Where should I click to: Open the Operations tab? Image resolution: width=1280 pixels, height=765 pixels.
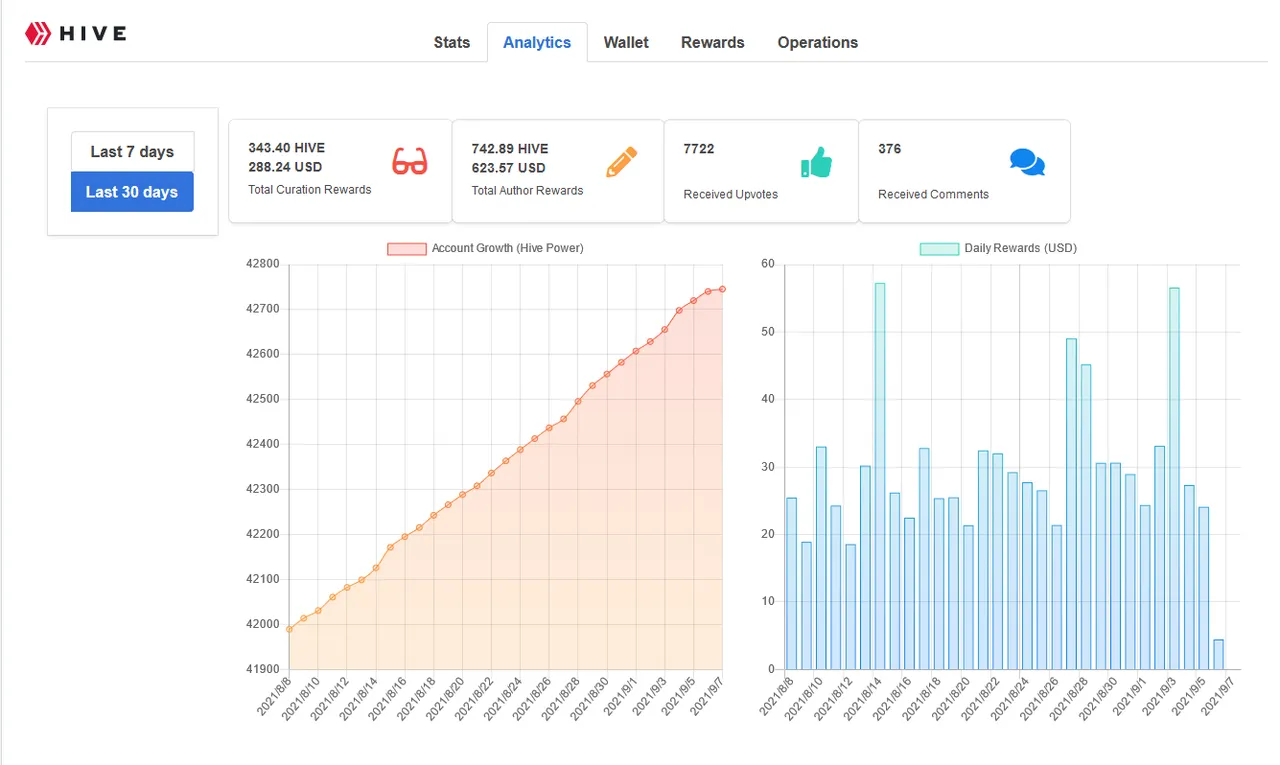818,42
